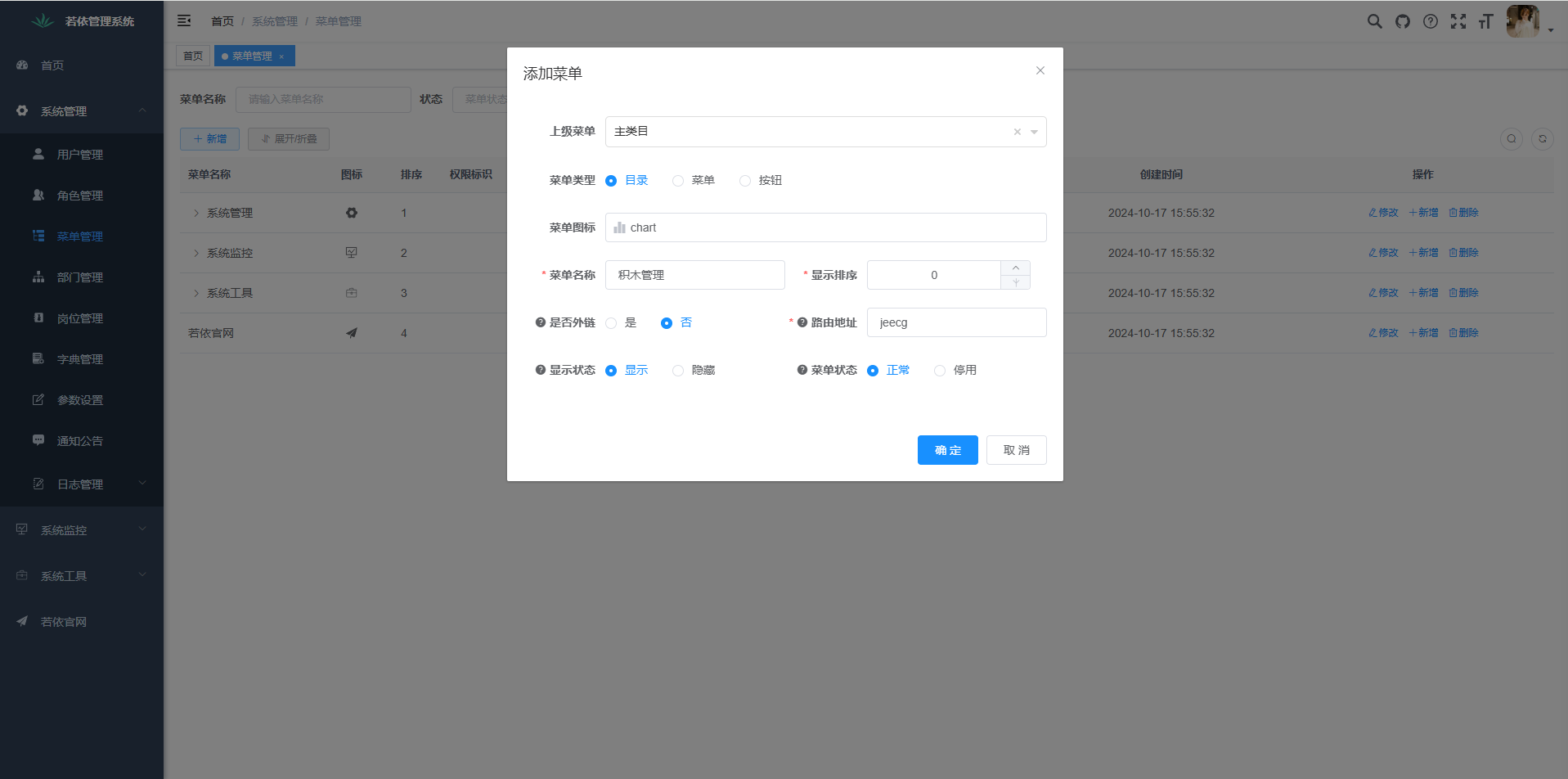Expand 系统管理 table row chevron

coord(196,213)
